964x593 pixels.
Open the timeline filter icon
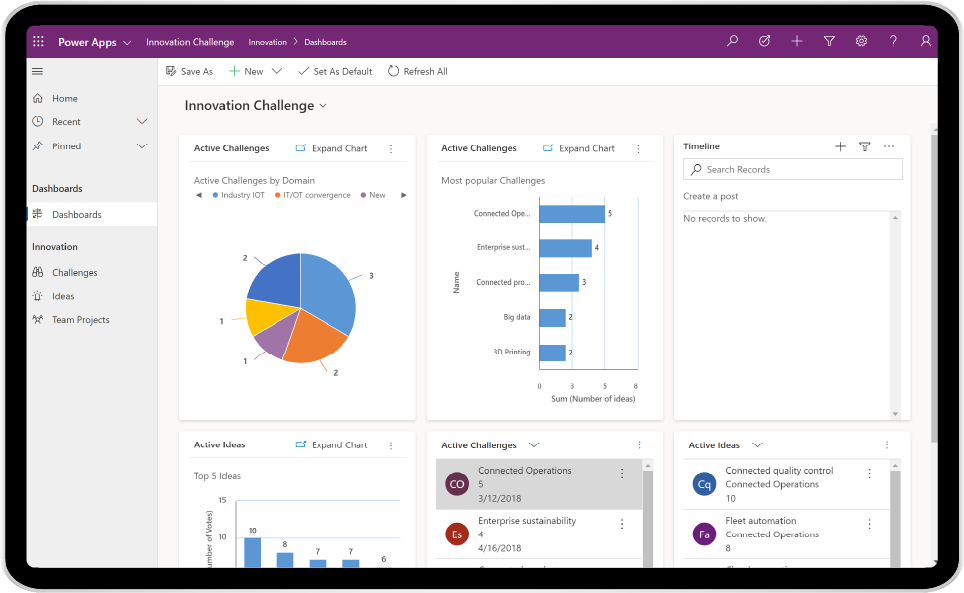[865, 147]
